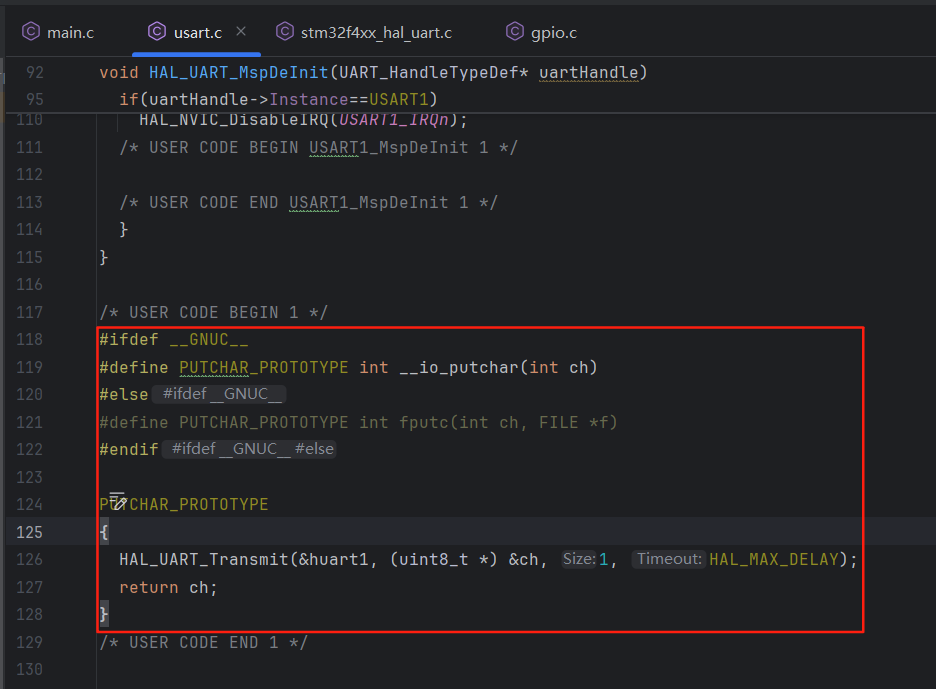
Task: Click '__io_putchar' on line 119
Action: pyautogui.click(x=459, y=367)
